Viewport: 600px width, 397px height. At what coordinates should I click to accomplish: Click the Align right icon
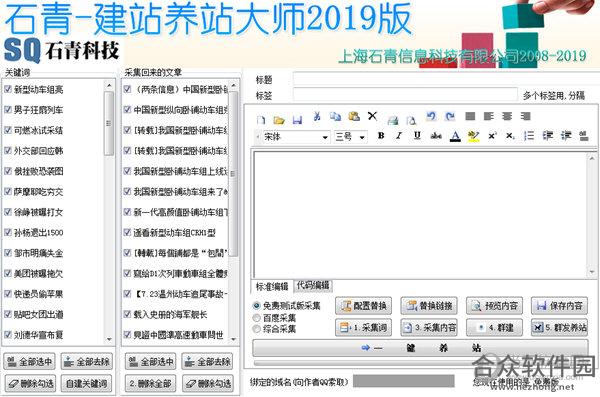coord(526,116)
